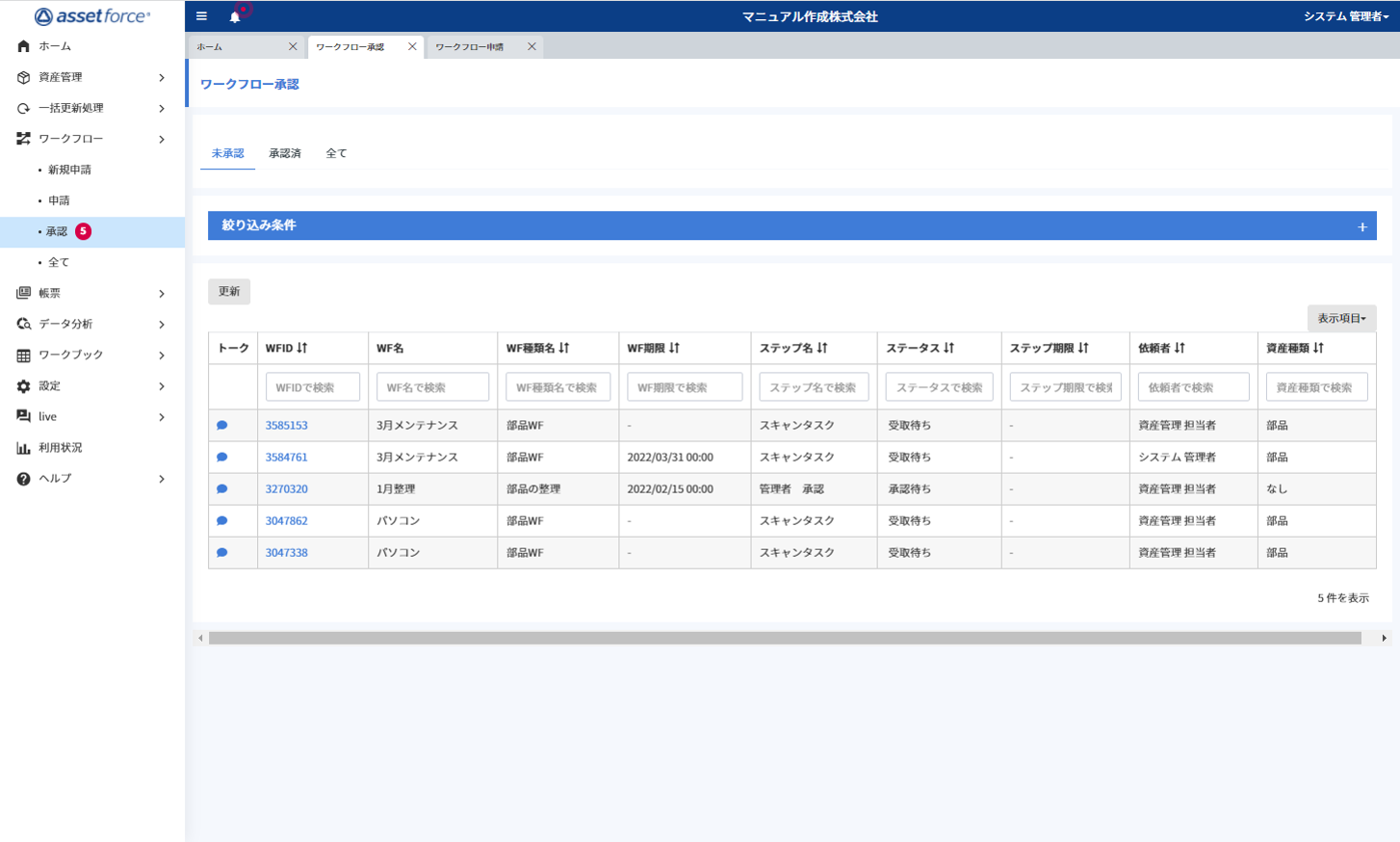Open WFID link 3270320
This screenshot has width=1400, height=842.
click(287, 488)
